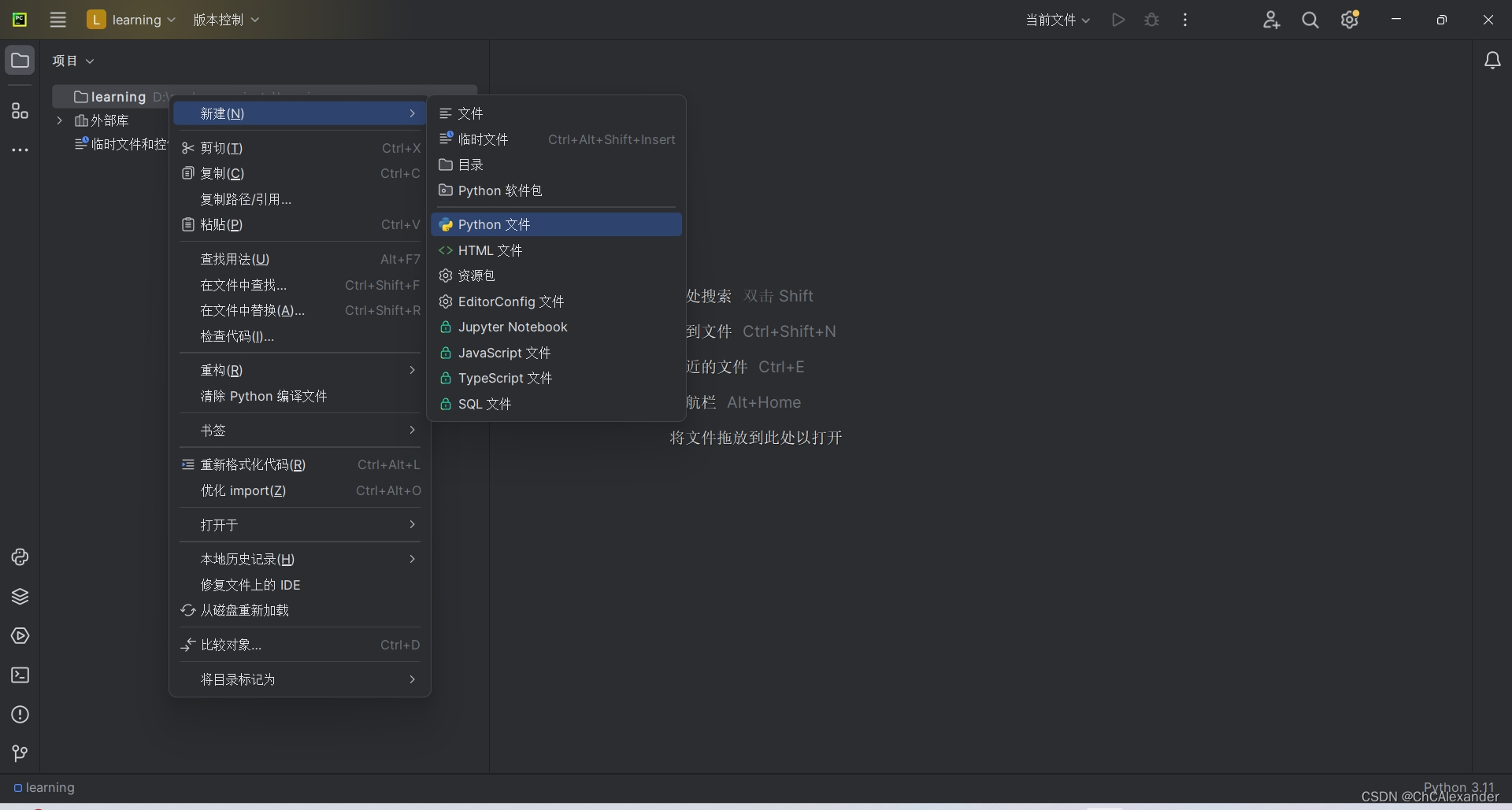Open the Terminal tool window
The image size is (1512, 810).
(x=20, y=675)
